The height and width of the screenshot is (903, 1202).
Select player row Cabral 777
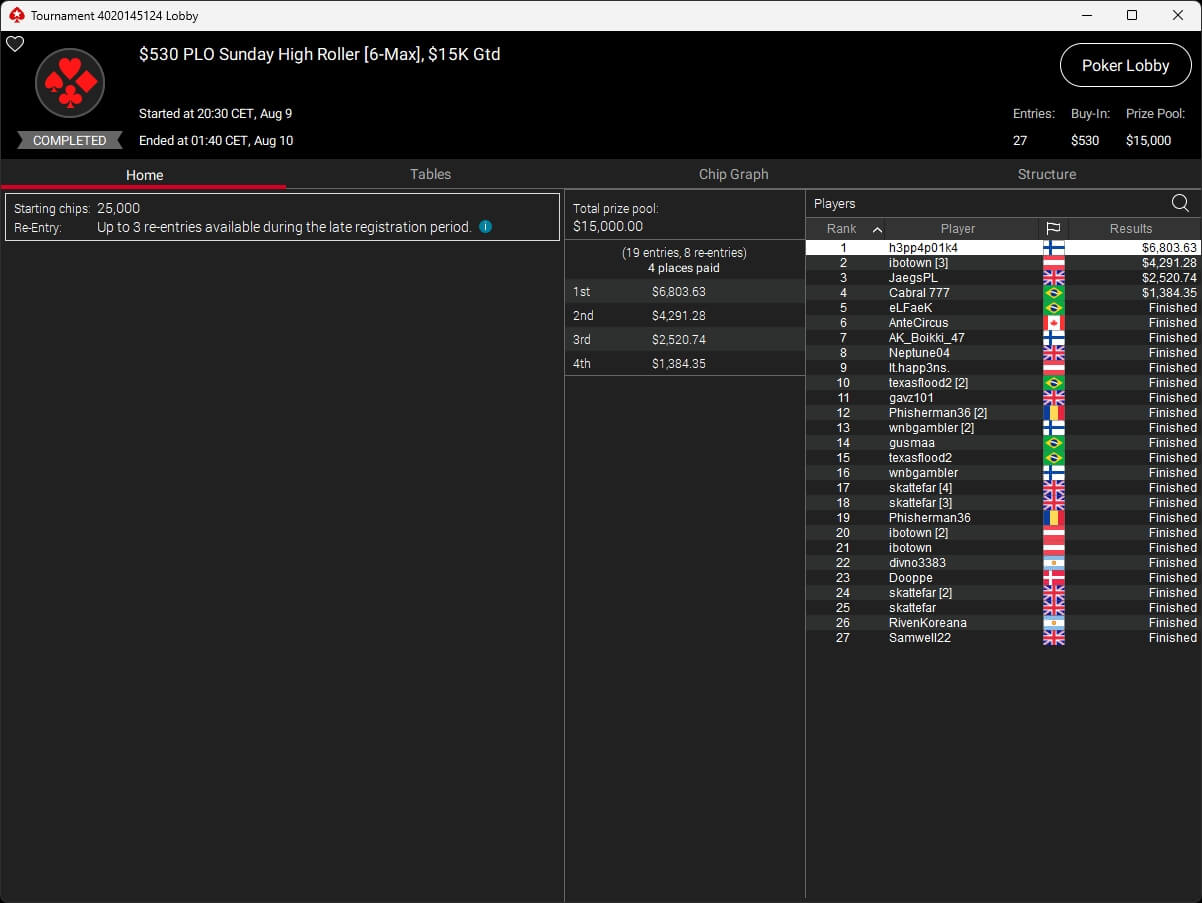click(x=1003, y=293)
